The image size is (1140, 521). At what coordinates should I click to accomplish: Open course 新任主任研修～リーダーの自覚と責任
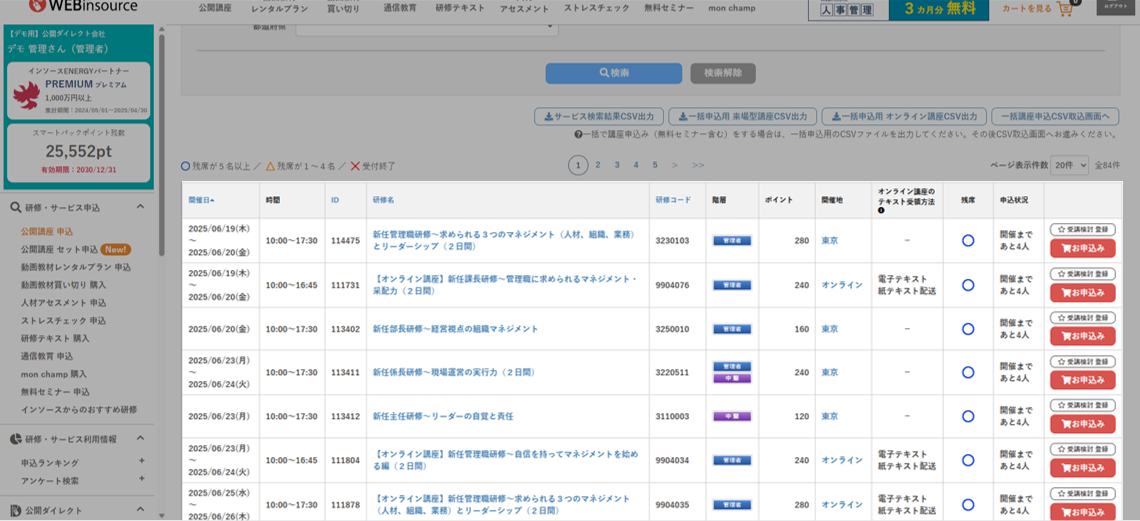pyautogui.click(x=443, y=416)
